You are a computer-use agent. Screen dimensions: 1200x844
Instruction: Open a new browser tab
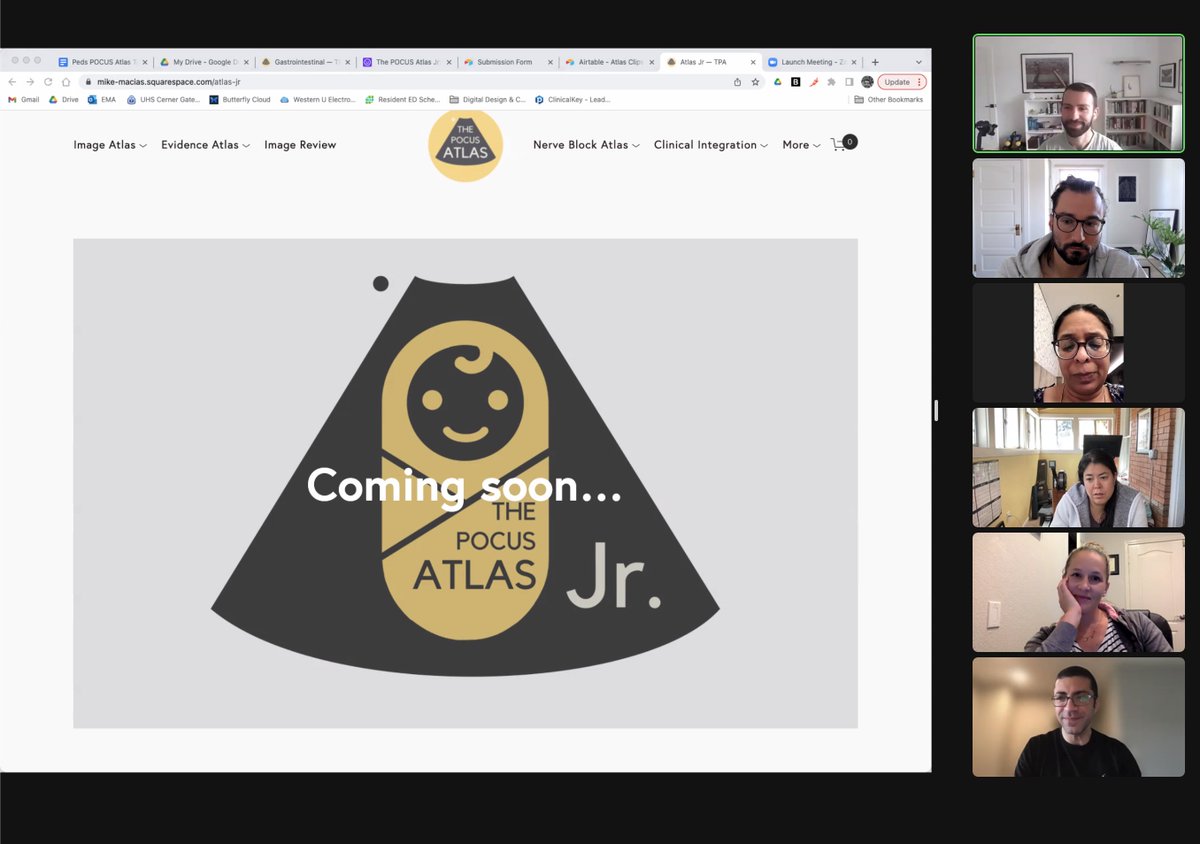pos(875,62)
